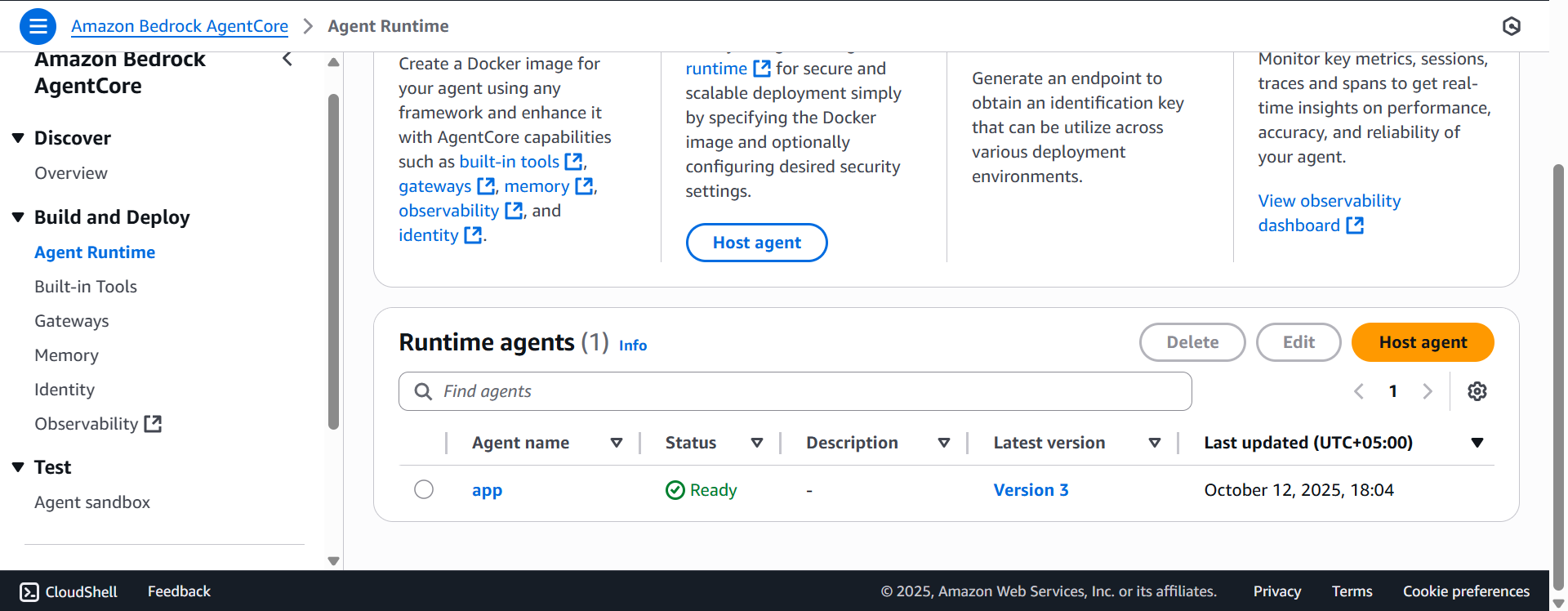Click the orange Host agent button
The height and width of the screenshot is (611, 1568).
tap(1423, 342)
